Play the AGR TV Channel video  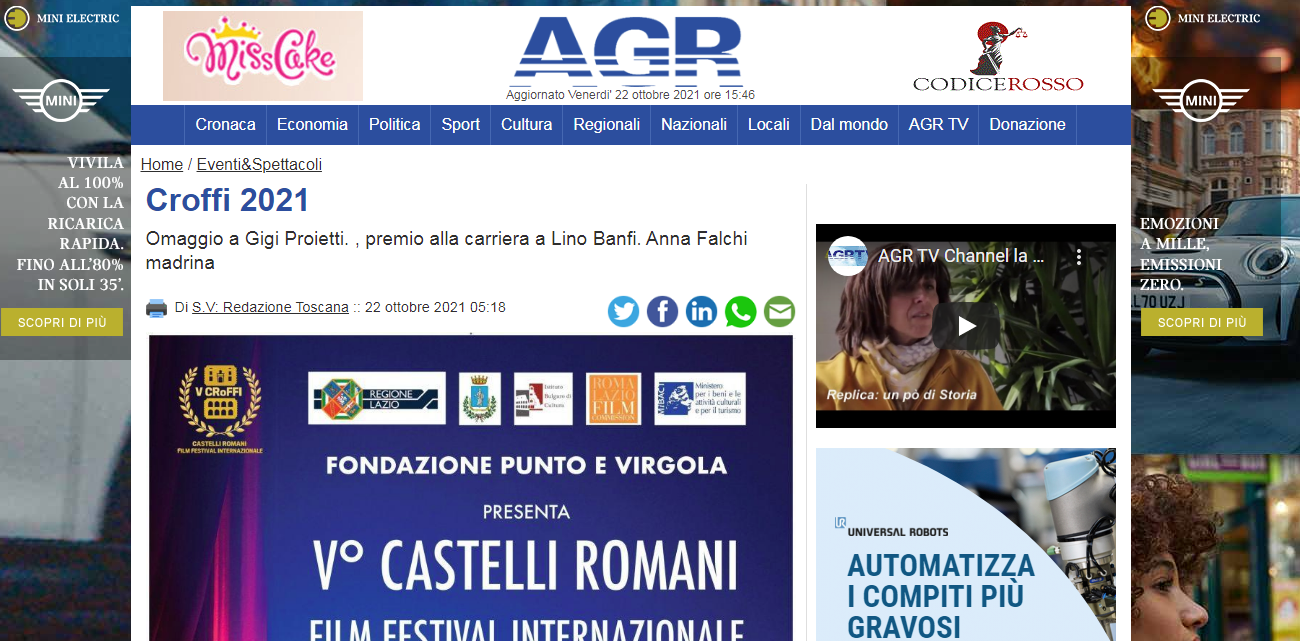966,326
